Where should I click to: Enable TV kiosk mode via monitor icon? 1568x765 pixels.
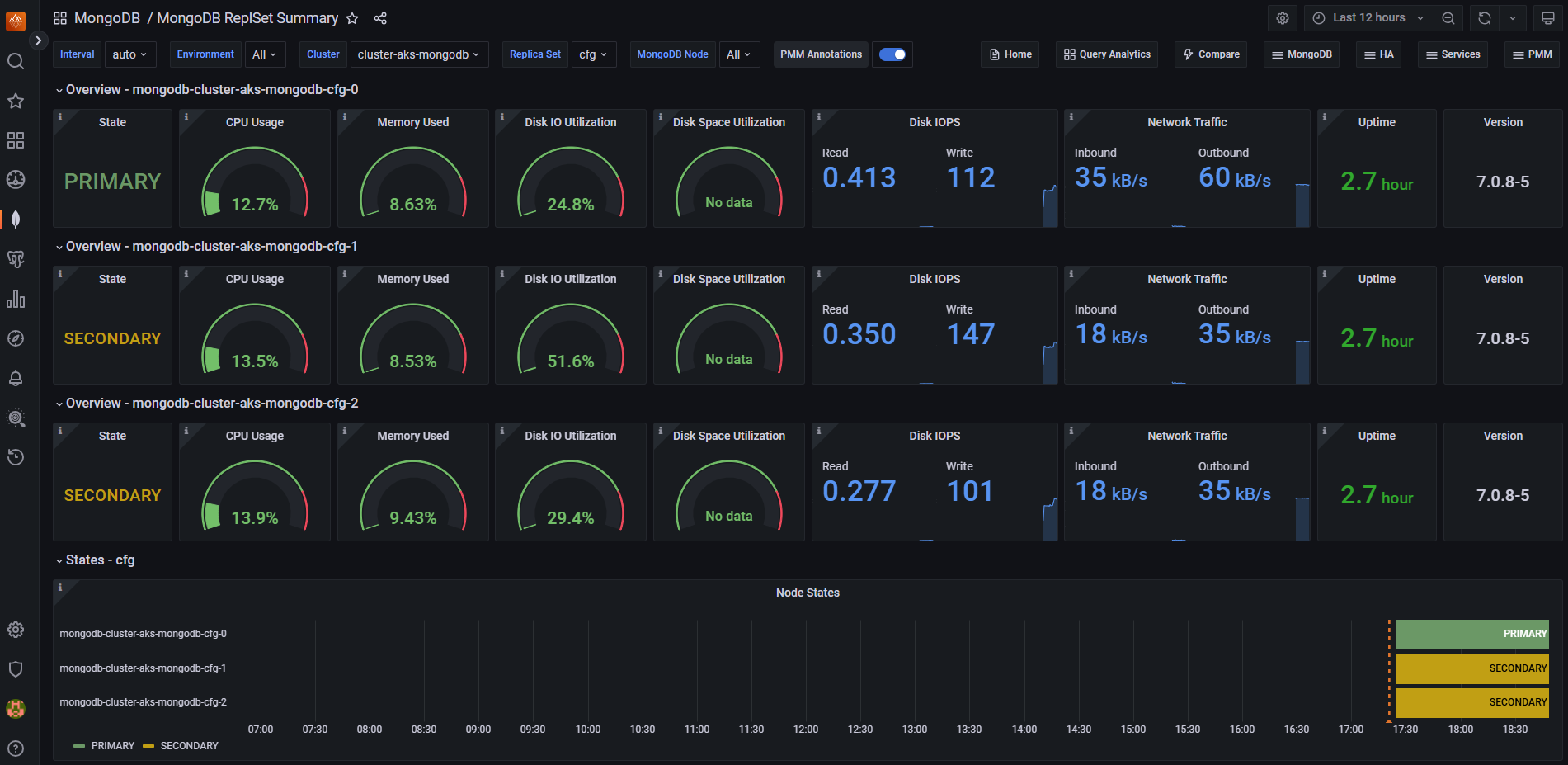click(1550, 17)
